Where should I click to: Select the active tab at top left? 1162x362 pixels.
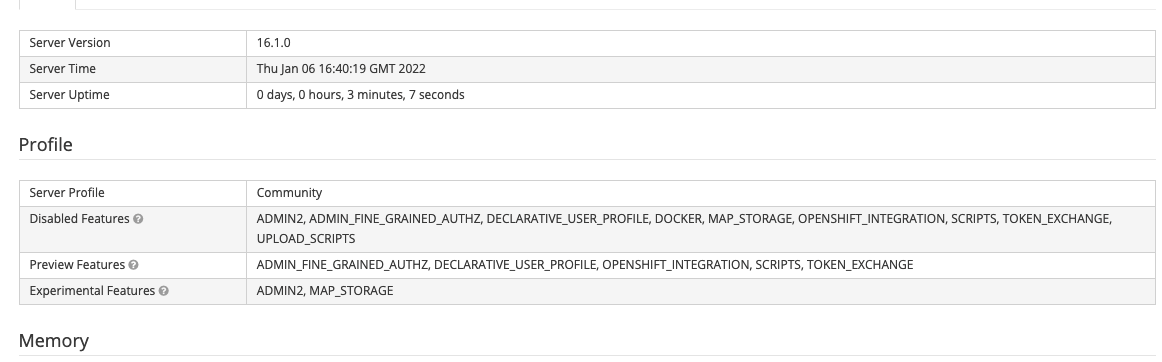(x=47, y=4)
